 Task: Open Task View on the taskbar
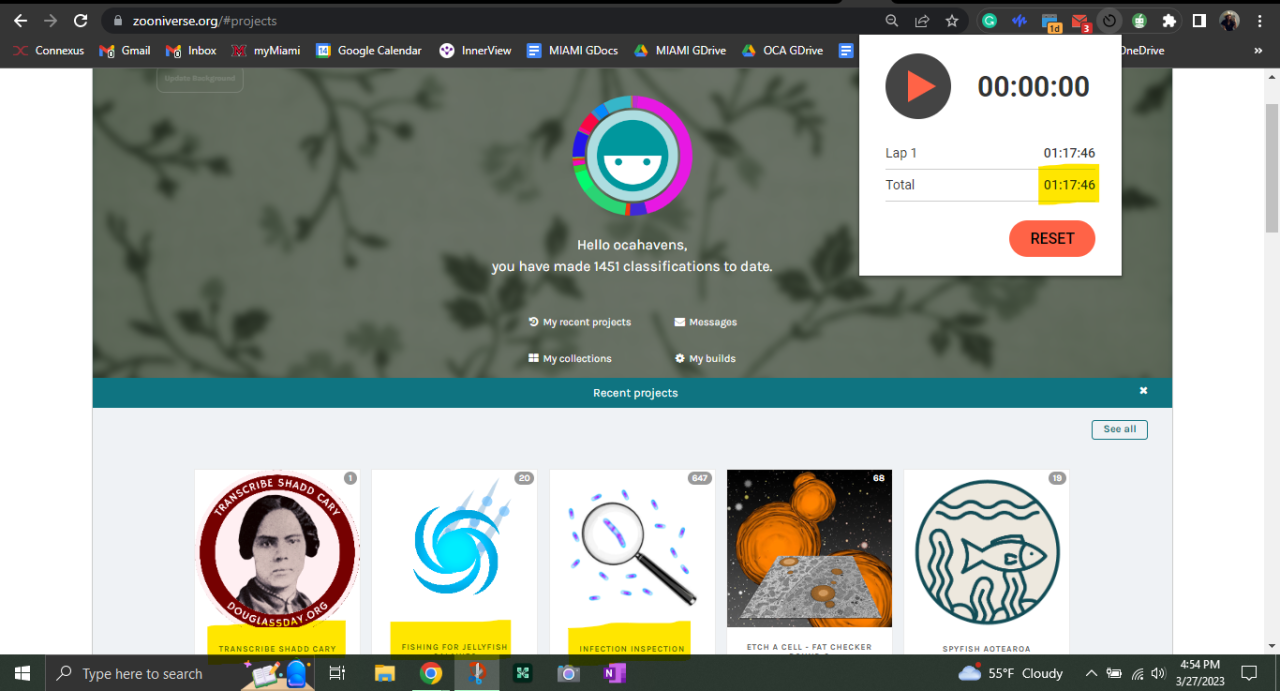pyautogui.click(x=337, y=673)
